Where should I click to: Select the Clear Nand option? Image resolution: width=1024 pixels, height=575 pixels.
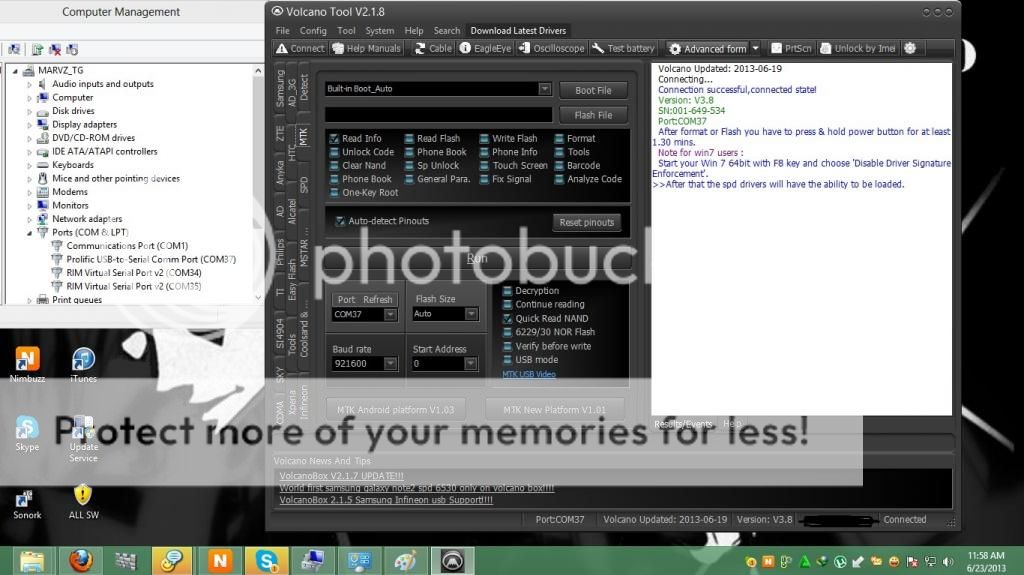point(357,165)
